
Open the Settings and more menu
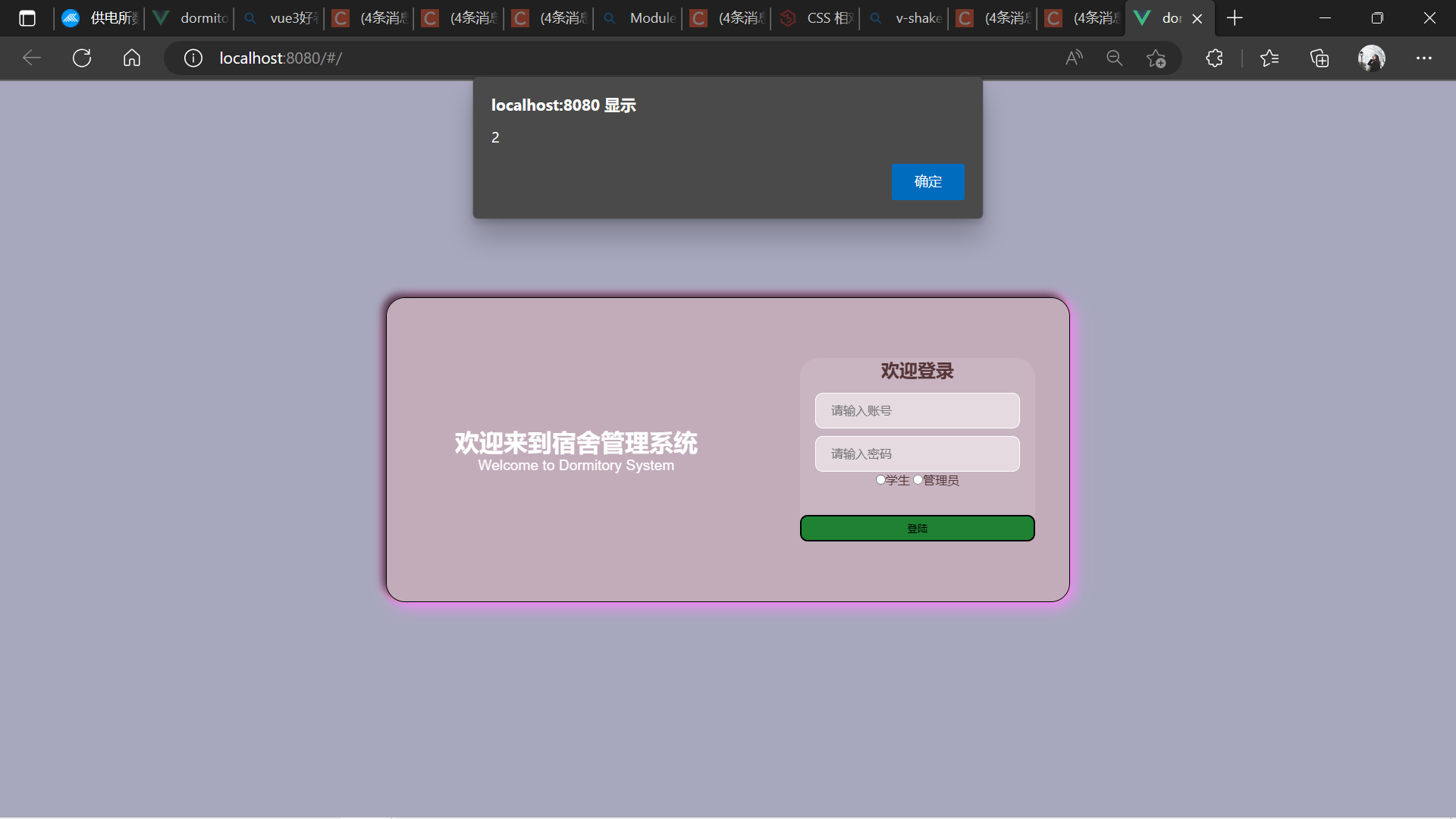tap(1424, 58)
